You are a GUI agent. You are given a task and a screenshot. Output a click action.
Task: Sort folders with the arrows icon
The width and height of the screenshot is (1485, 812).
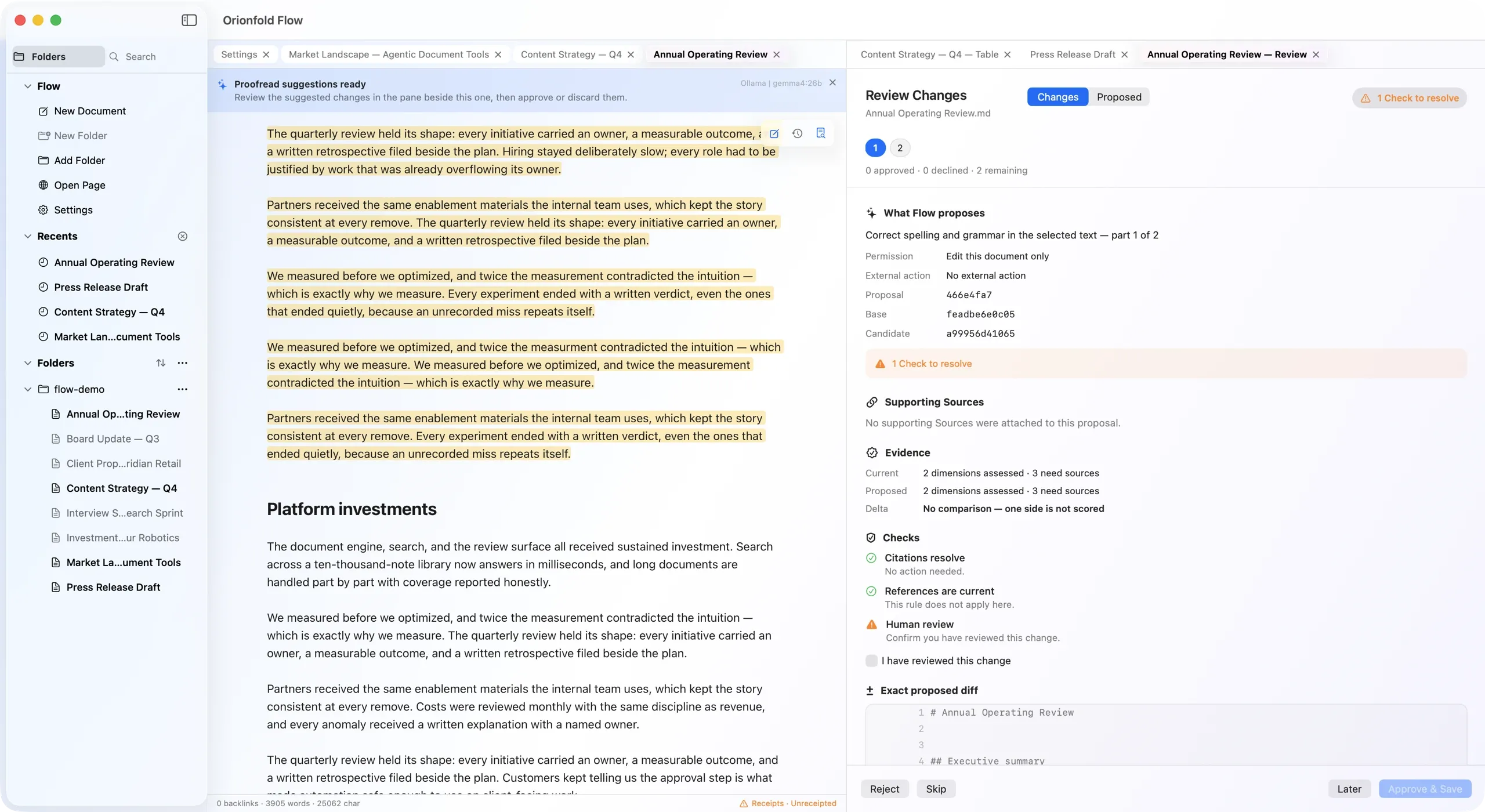pos(161,363)
